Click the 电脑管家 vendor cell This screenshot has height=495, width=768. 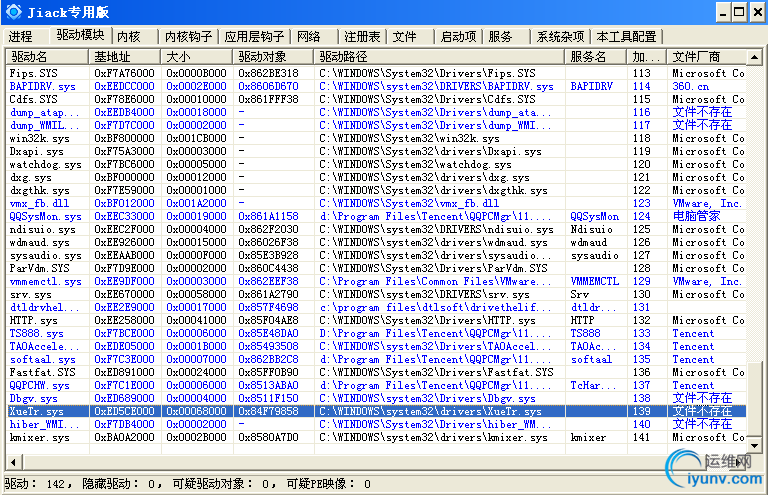[x=696, y=216]
